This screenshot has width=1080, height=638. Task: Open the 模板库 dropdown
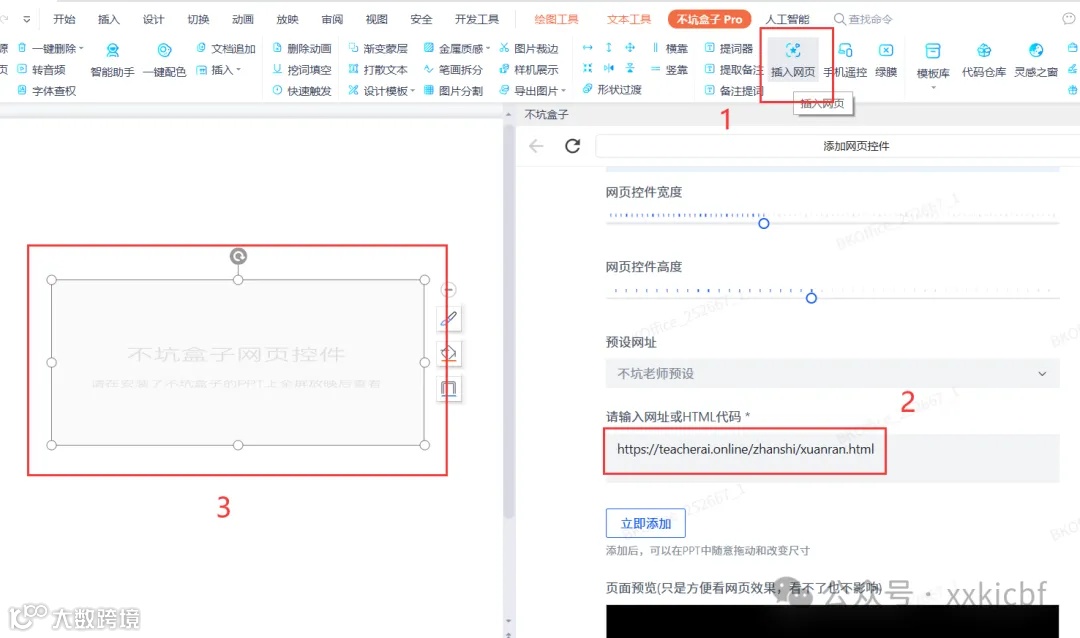point(933,88)
